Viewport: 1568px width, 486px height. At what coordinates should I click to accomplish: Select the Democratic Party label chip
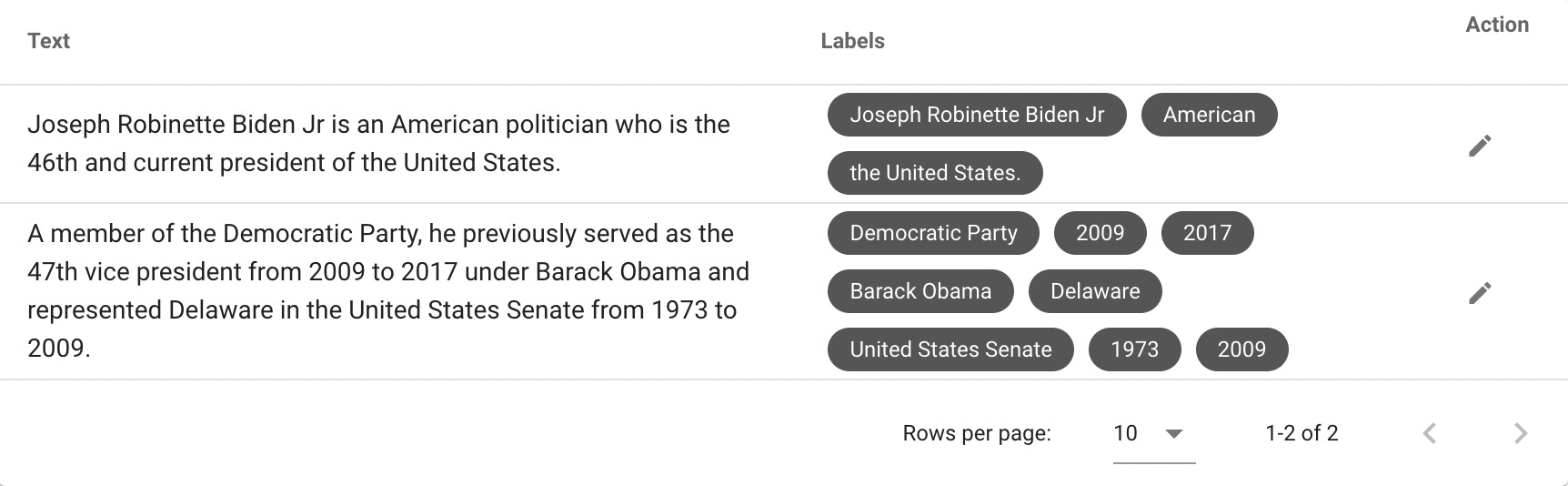pos(933,233)
